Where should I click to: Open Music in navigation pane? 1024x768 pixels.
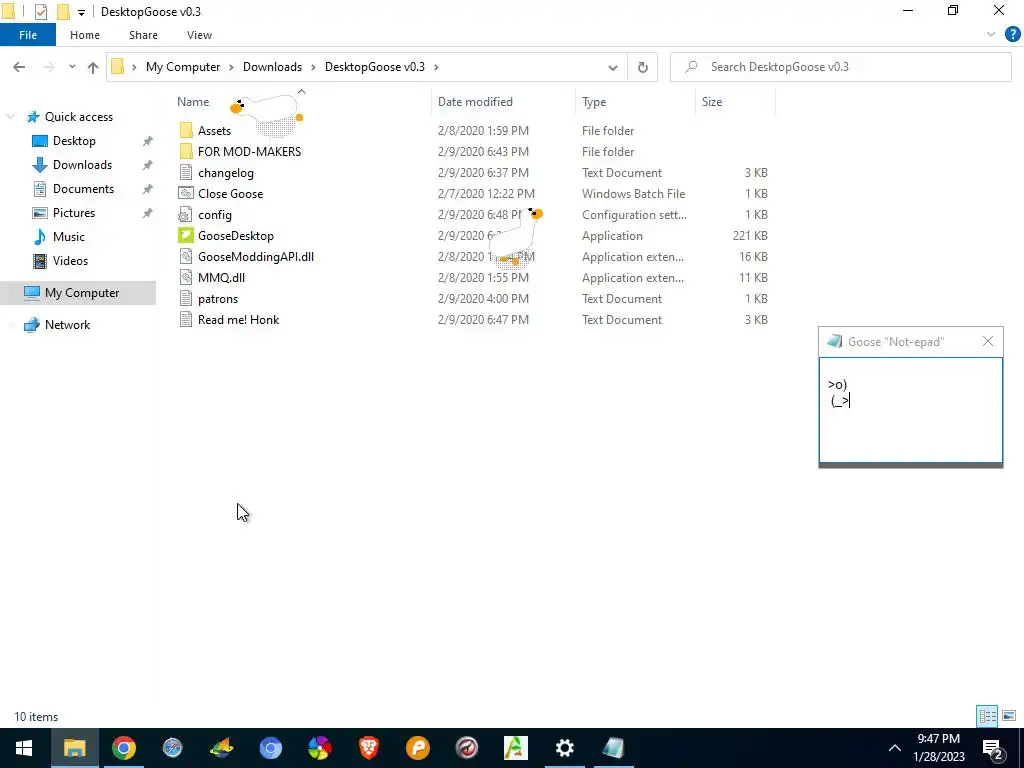coord(69,237)
